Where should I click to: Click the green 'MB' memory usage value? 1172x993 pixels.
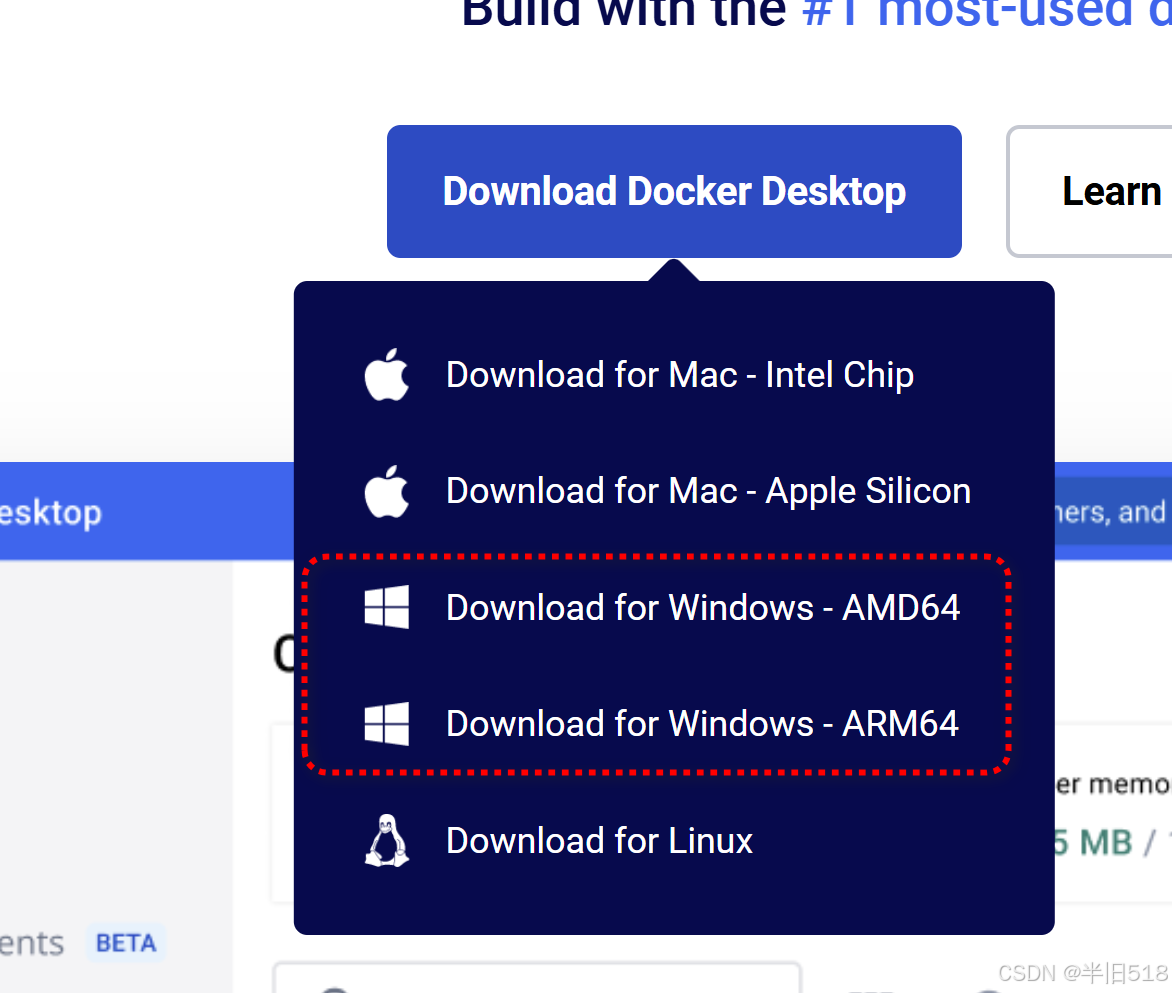(x=1105, y=843)
